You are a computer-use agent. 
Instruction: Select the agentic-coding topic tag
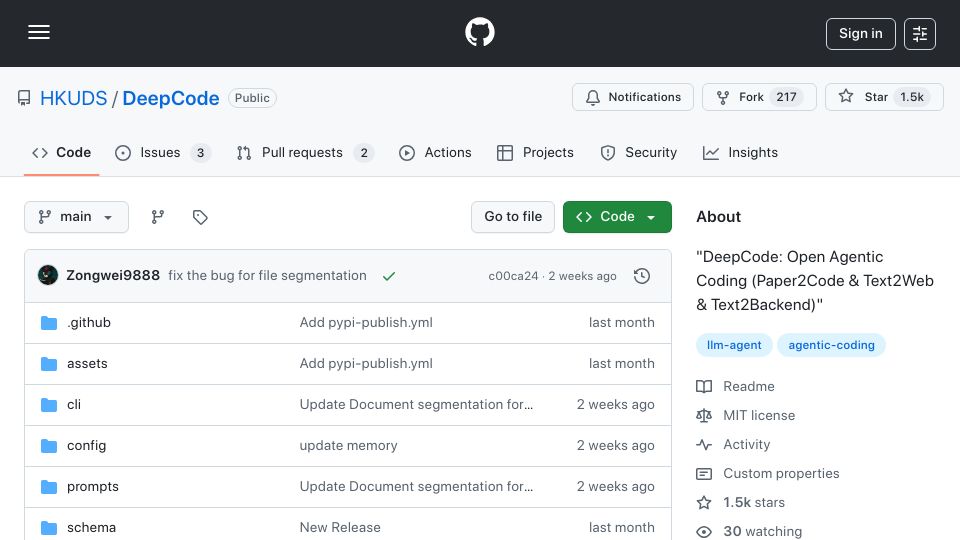[831, 345]
